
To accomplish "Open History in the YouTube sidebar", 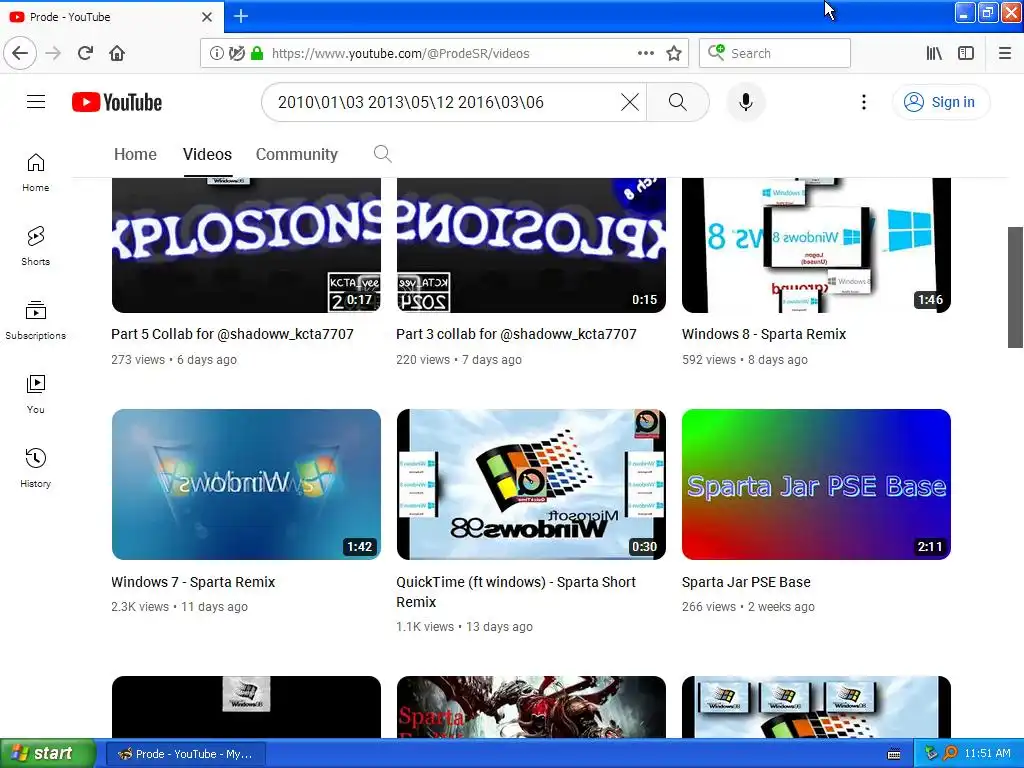I will (36, 468).
